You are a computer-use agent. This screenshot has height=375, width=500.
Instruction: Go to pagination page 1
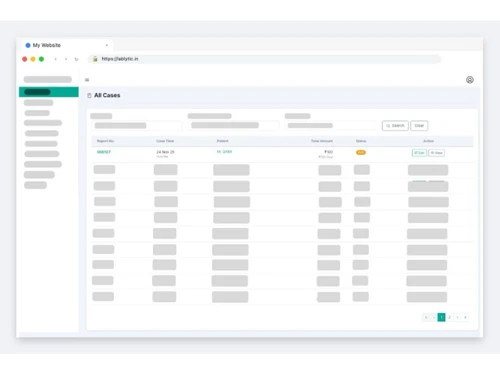441,317
